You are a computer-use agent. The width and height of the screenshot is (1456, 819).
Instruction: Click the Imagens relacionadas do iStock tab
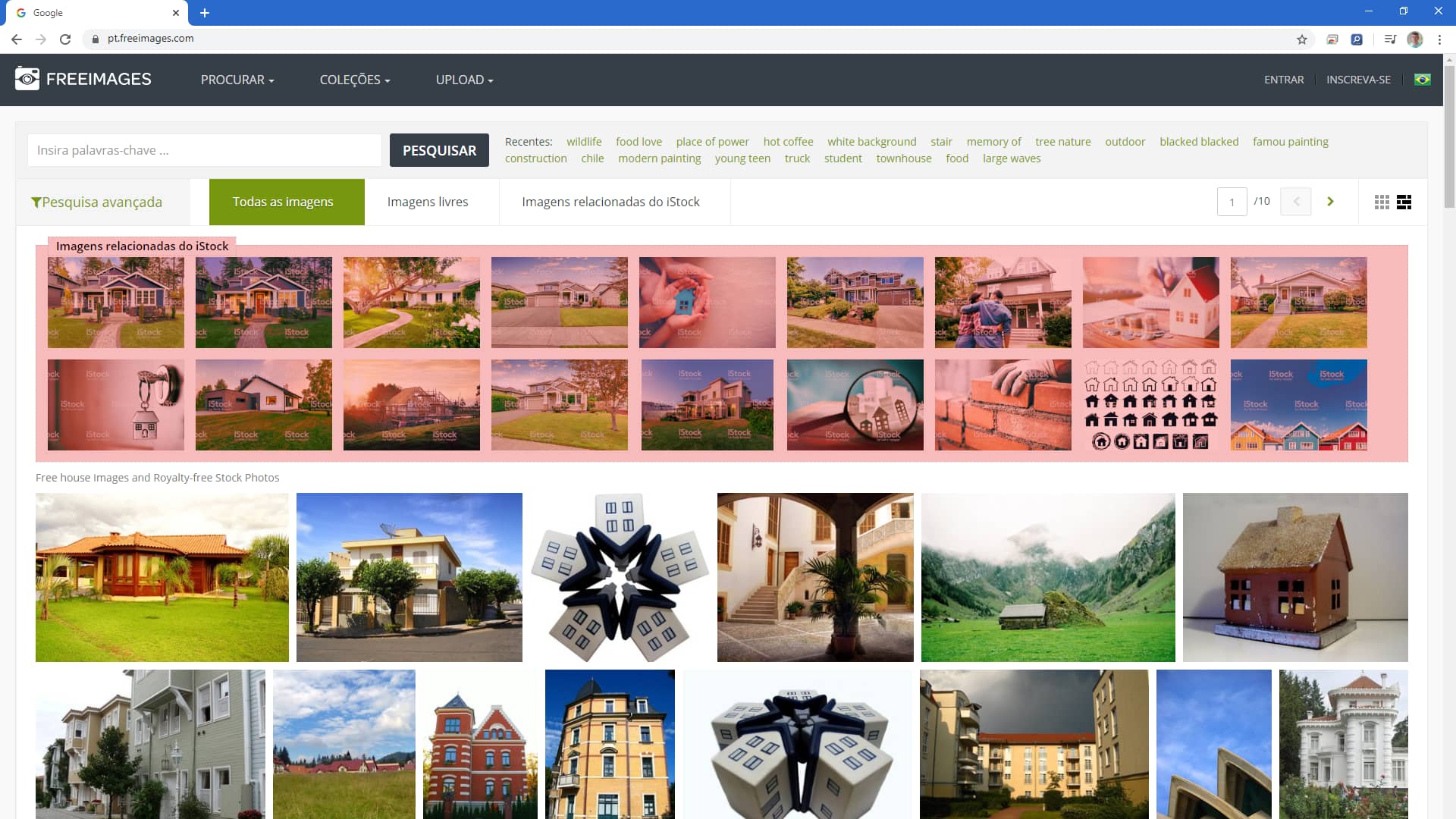click(x=610, y=201)
